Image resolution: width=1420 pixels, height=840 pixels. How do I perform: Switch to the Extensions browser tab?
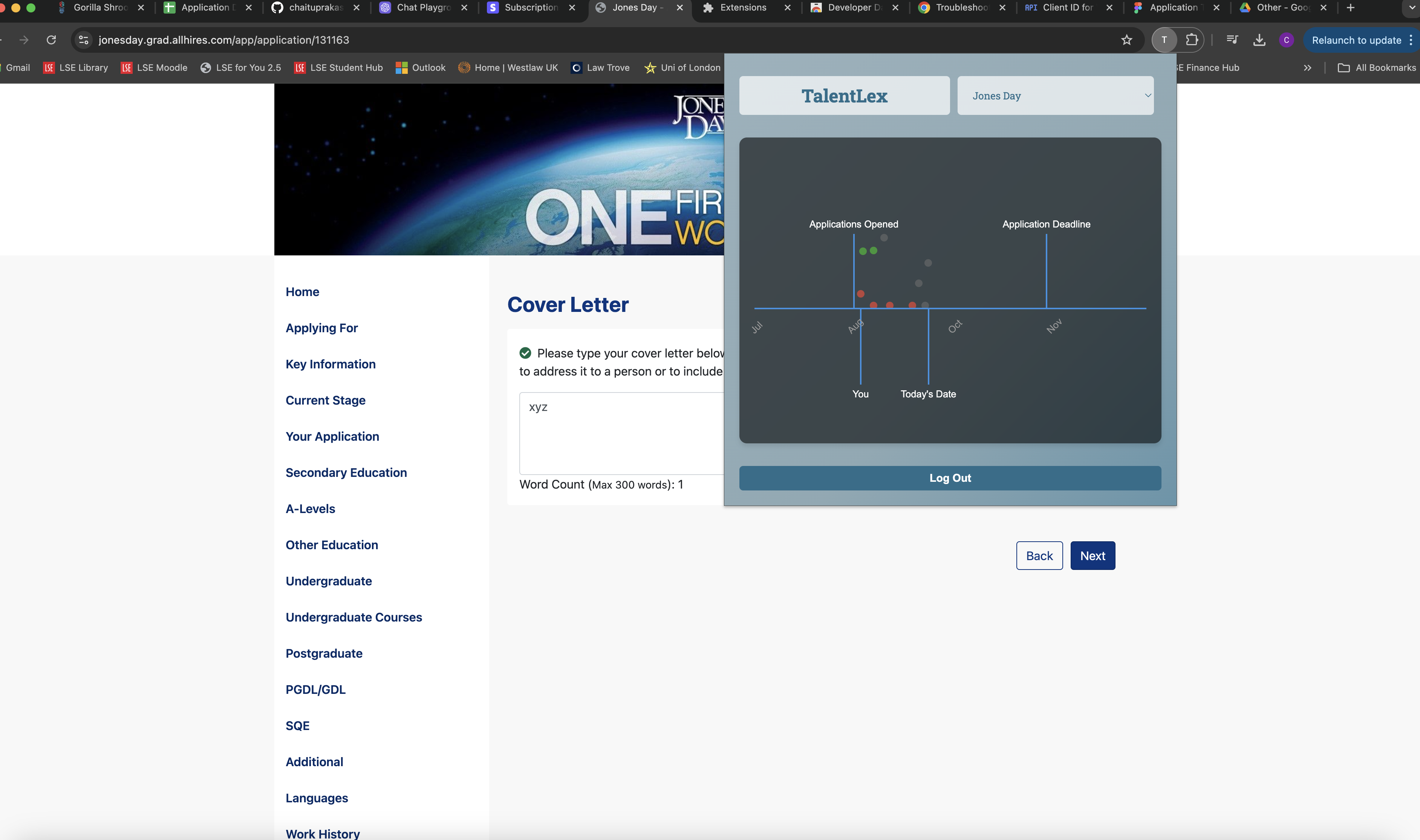click(743, 8)
